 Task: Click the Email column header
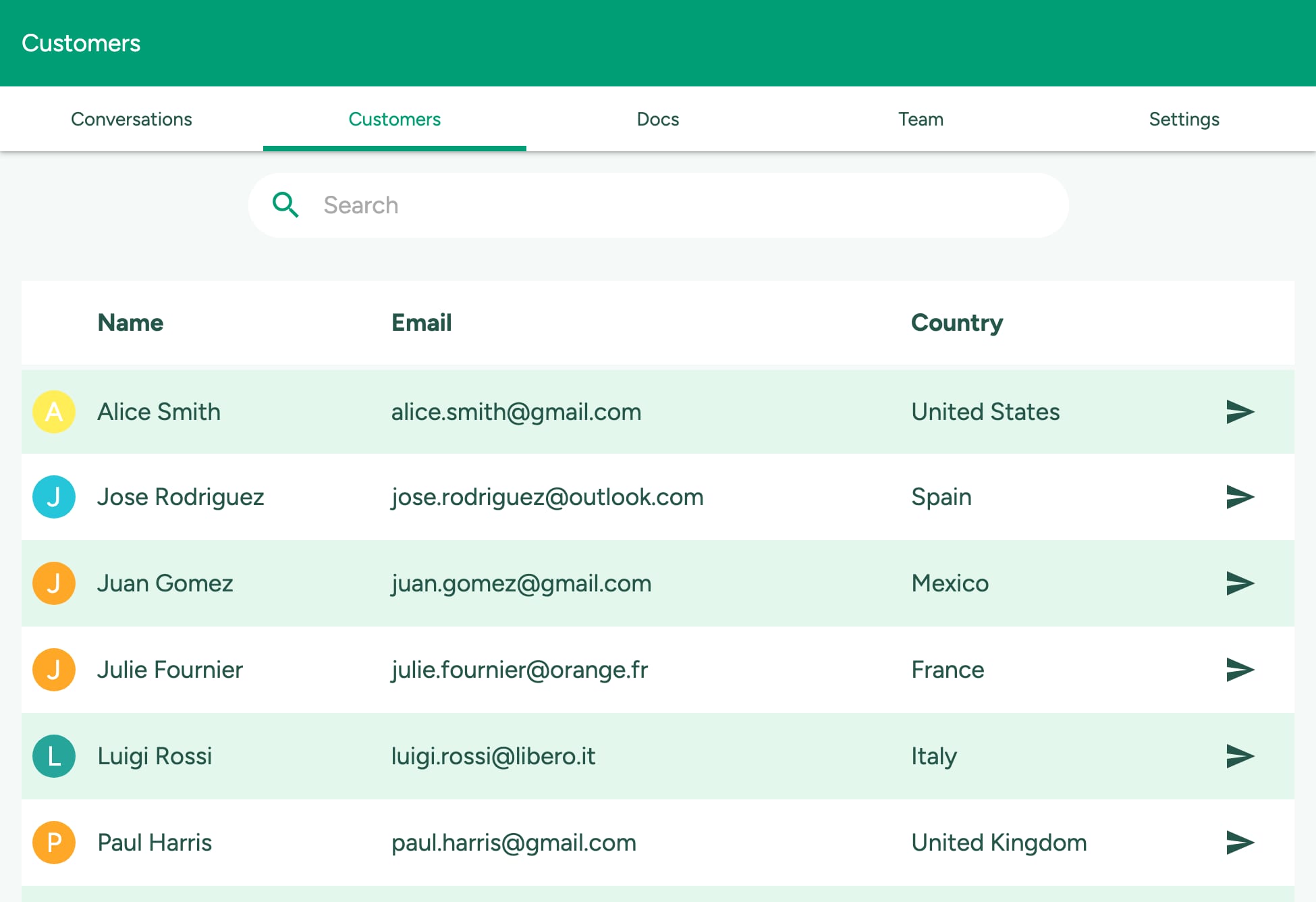point(422,323)
